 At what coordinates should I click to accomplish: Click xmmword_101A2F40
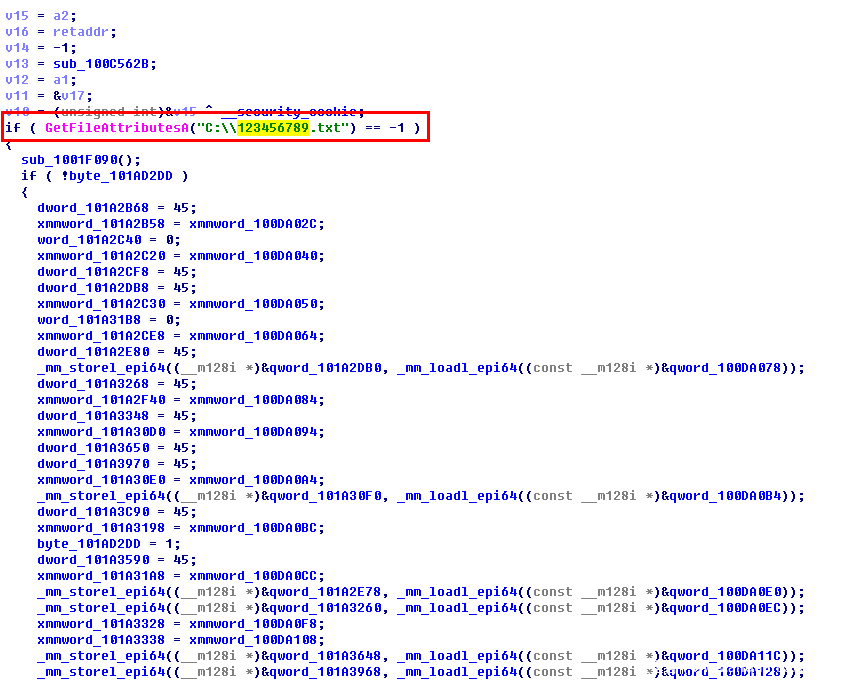pyautogui.click(x=101, y=400)
